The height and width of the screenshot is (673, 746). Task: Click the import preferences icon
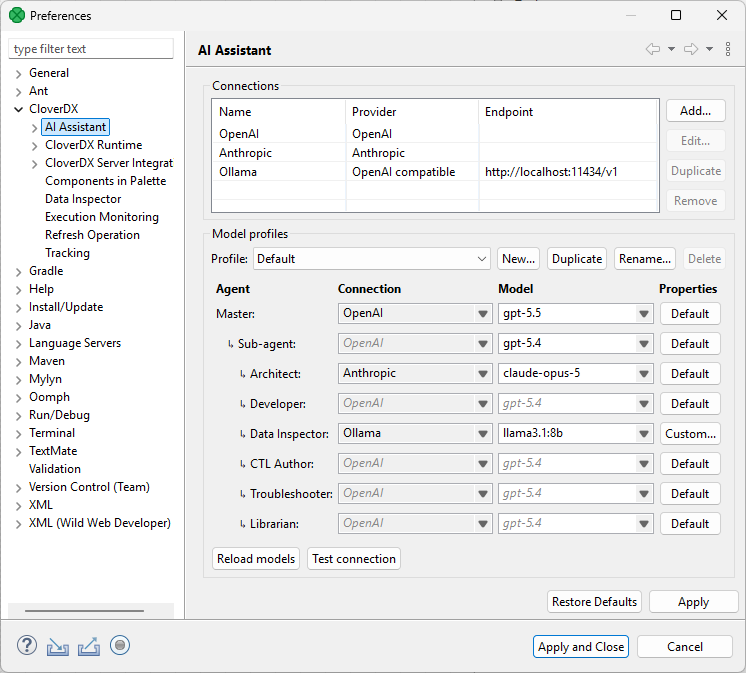58,647
